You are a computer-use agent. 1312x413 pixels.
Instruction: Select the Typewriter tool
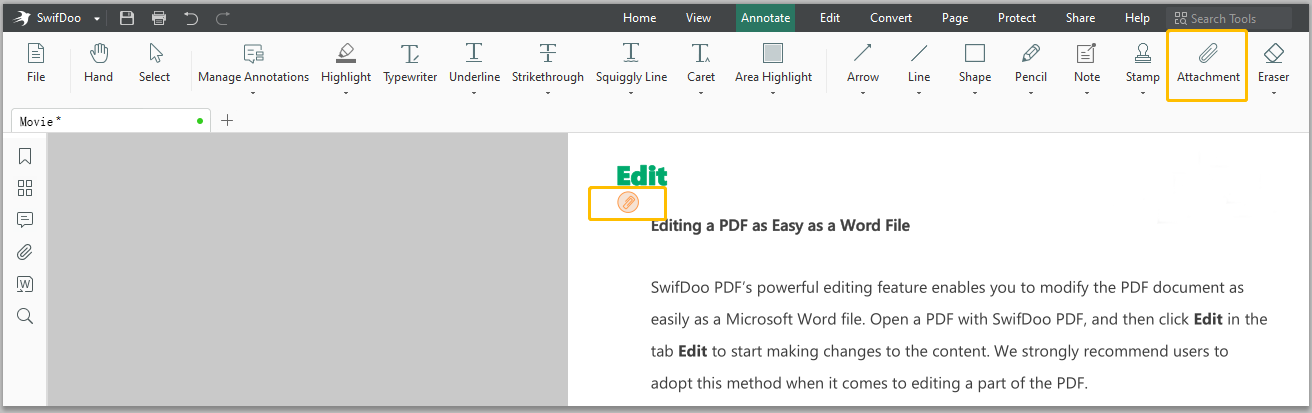coord(410,63)
